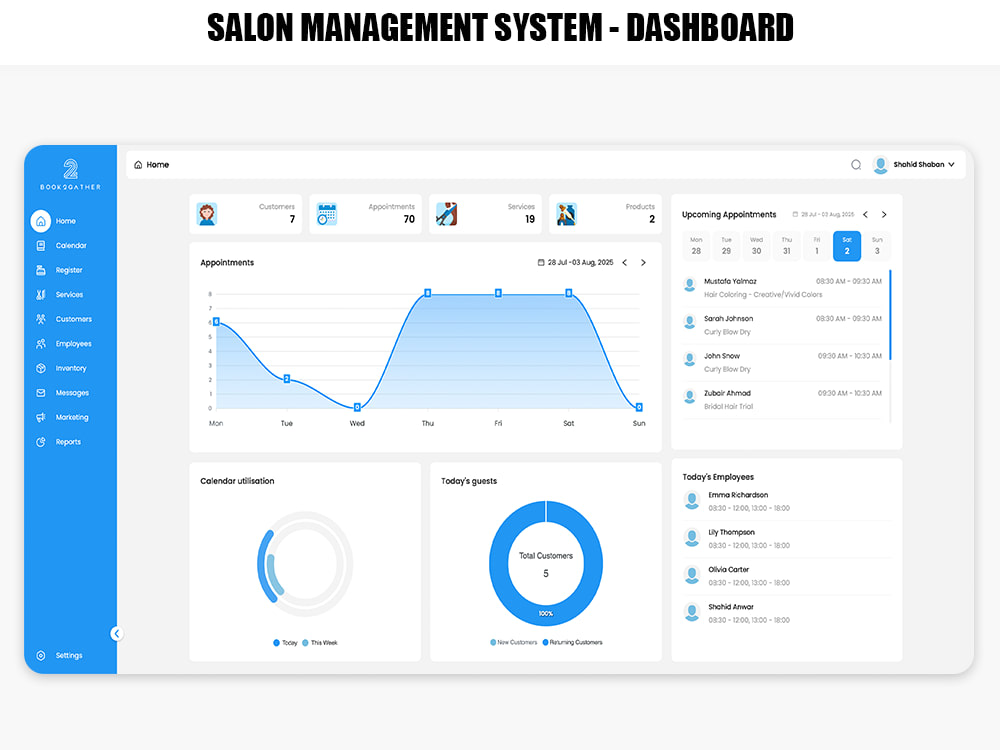Click Emma Richardson avatar icon
The image size is (1000, 750).
pos(691,501)
